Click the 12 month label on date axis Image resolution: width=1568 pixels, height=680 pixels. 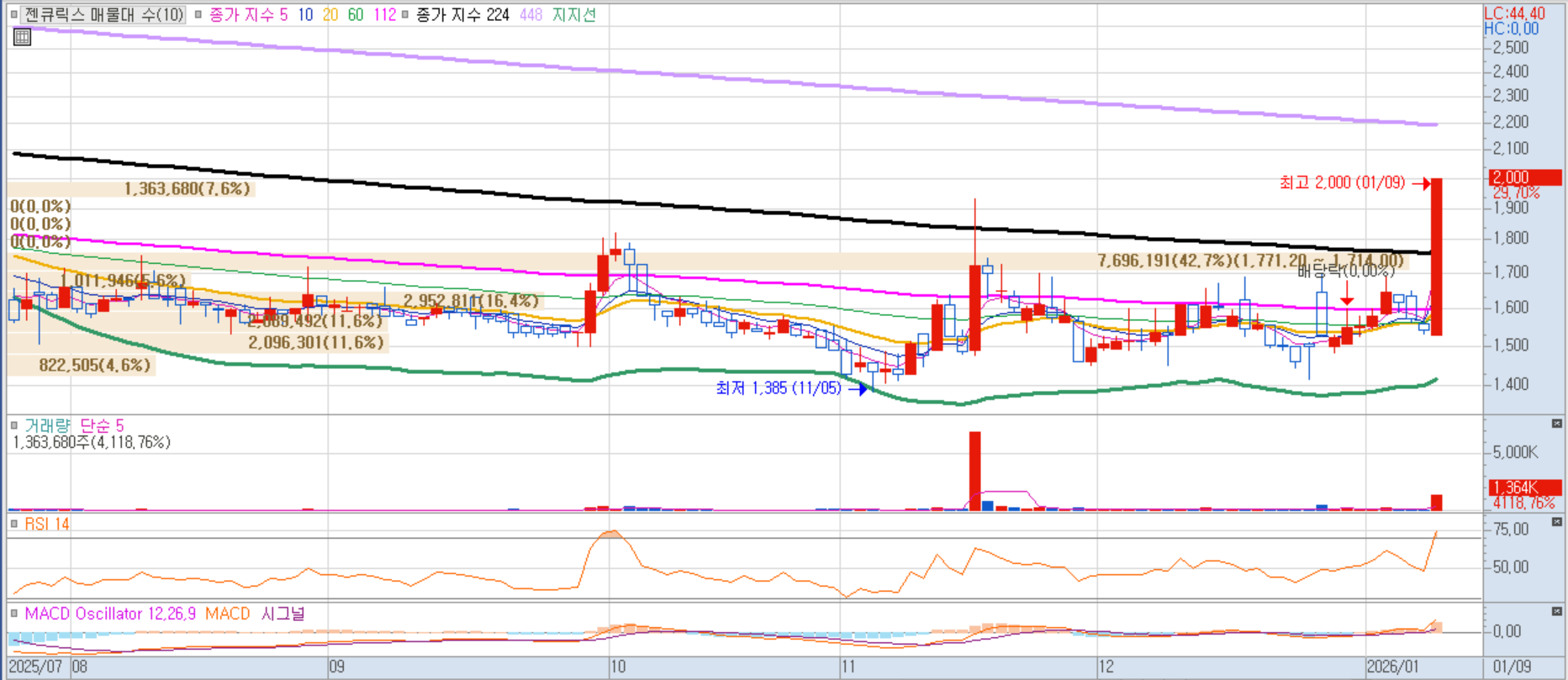(x=1106, y=667)
